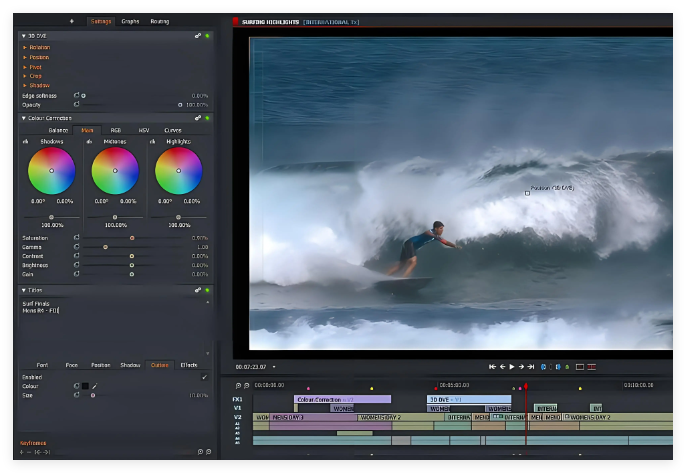This screenshot has width=686, height=473.
Task: Select the Colour Correction clip on FX1
Action: (x=343, y=399)
